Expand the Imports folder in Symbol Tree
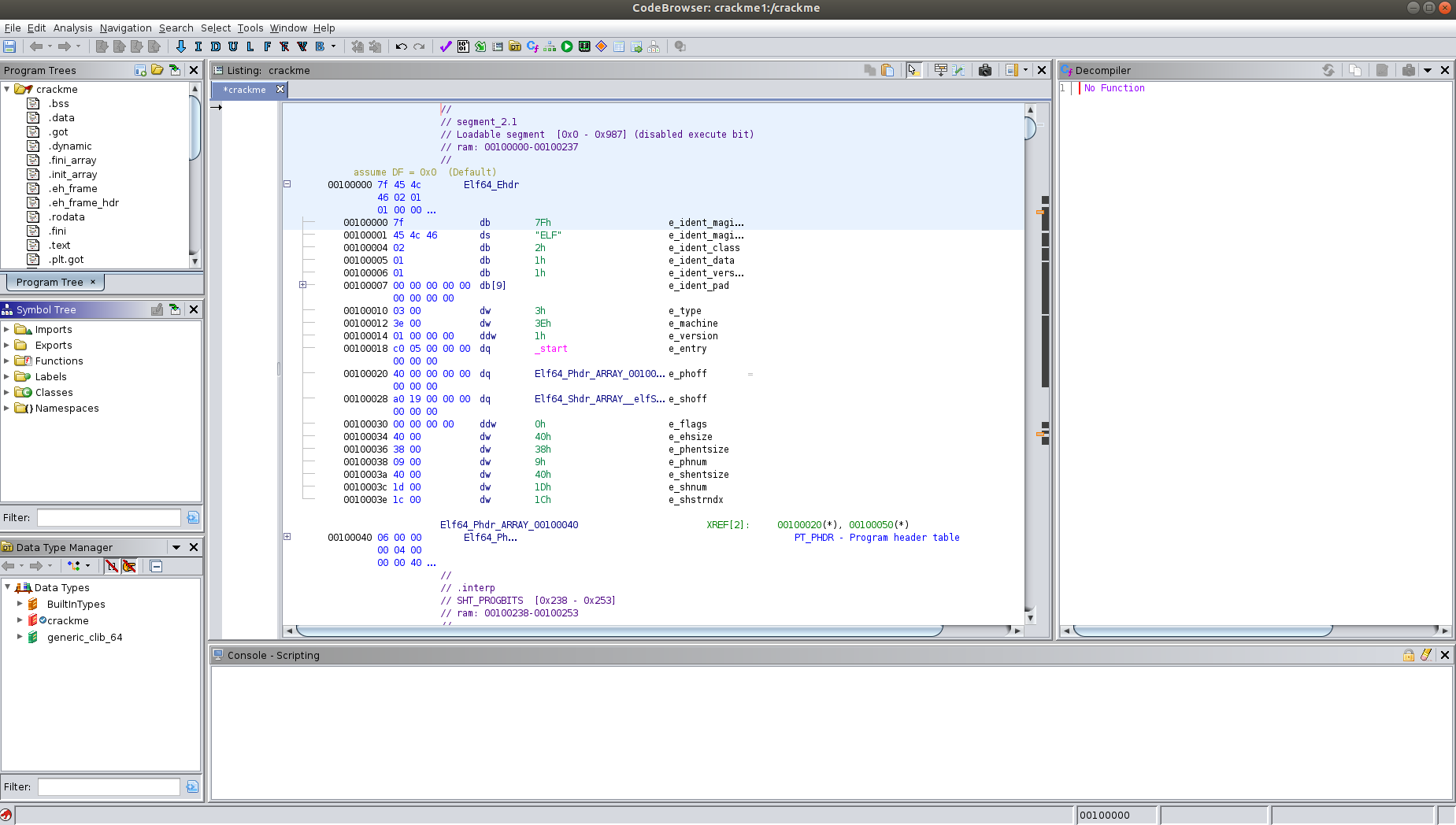Viewport: 1456px width, 825px height. (7, 329)
